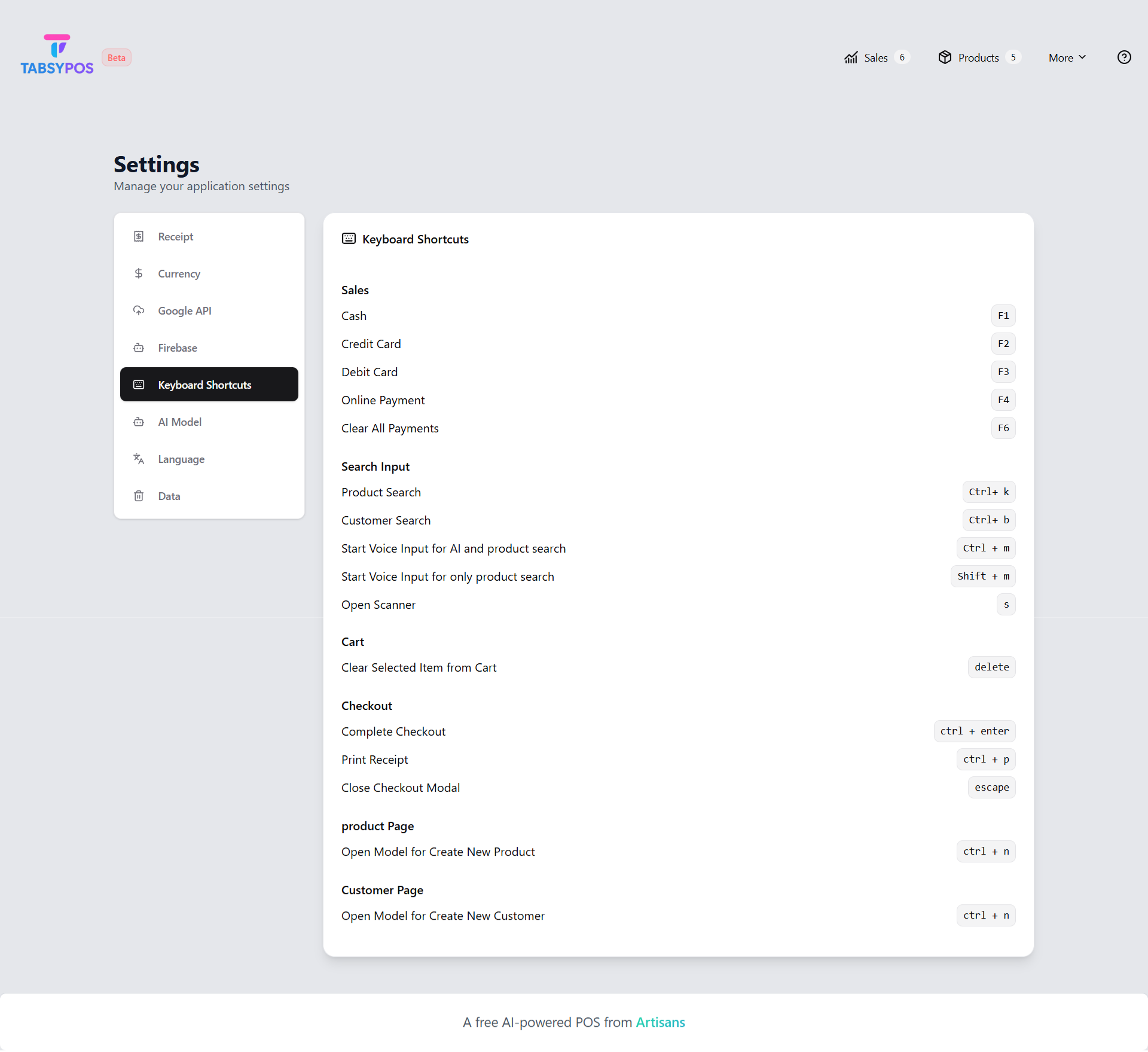Open Firebase settings

point(209,348)
